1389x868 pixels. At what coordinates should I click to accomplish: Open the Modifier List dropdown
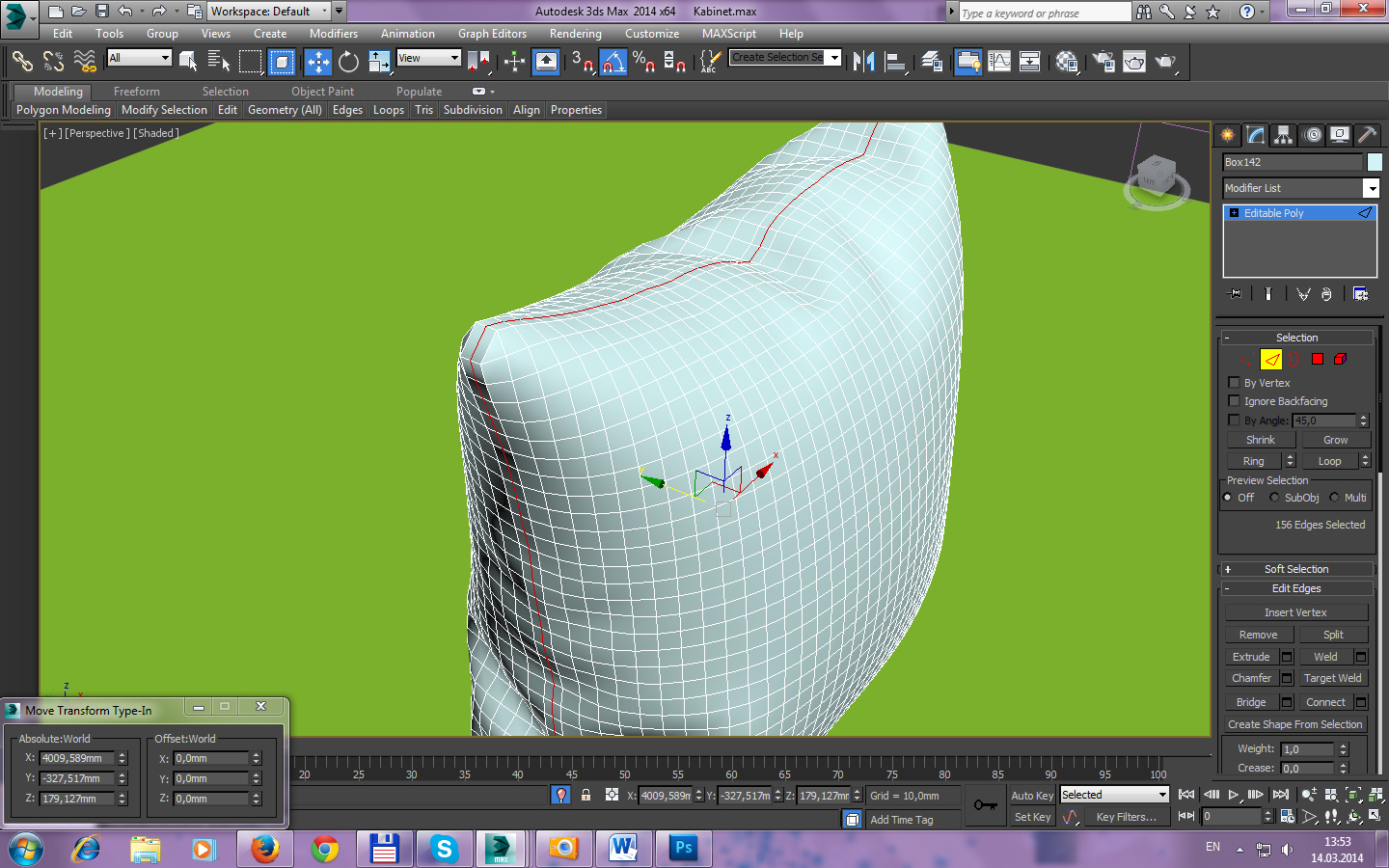click(x=1301, y=188)
